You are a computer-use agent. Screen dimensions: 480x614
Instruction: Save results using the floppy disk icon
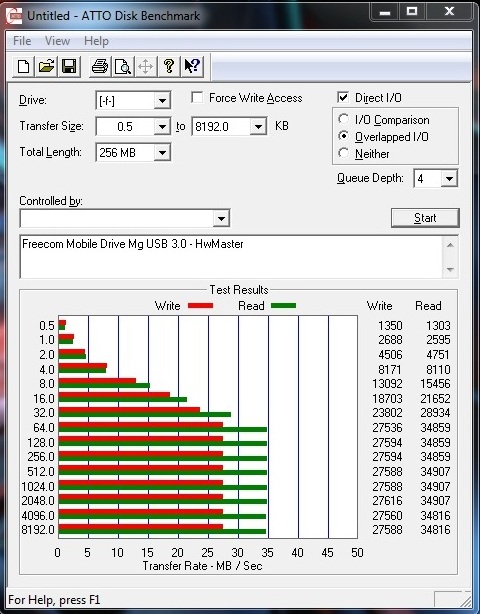tap(69, 66)
